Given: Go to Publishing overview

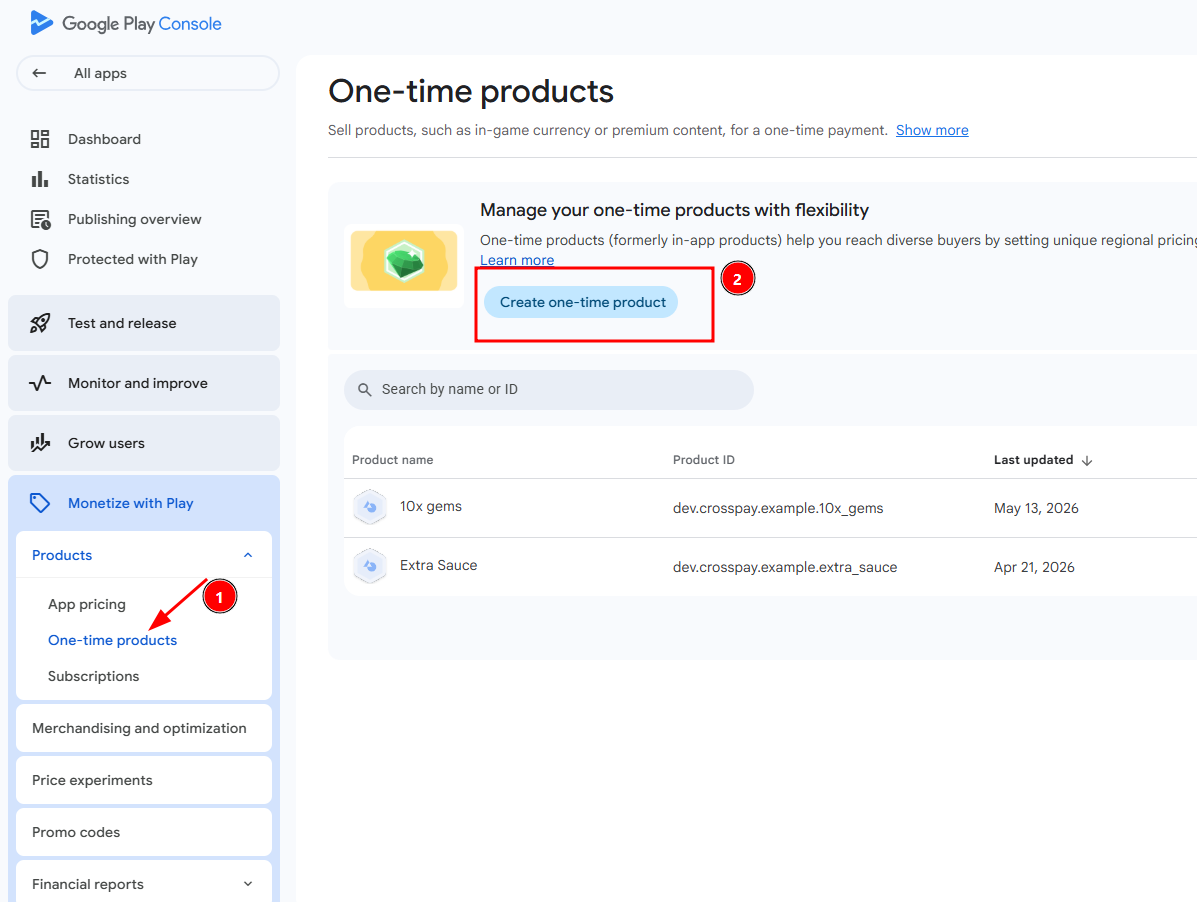Looking at the screenshot, I should [134, 220].
